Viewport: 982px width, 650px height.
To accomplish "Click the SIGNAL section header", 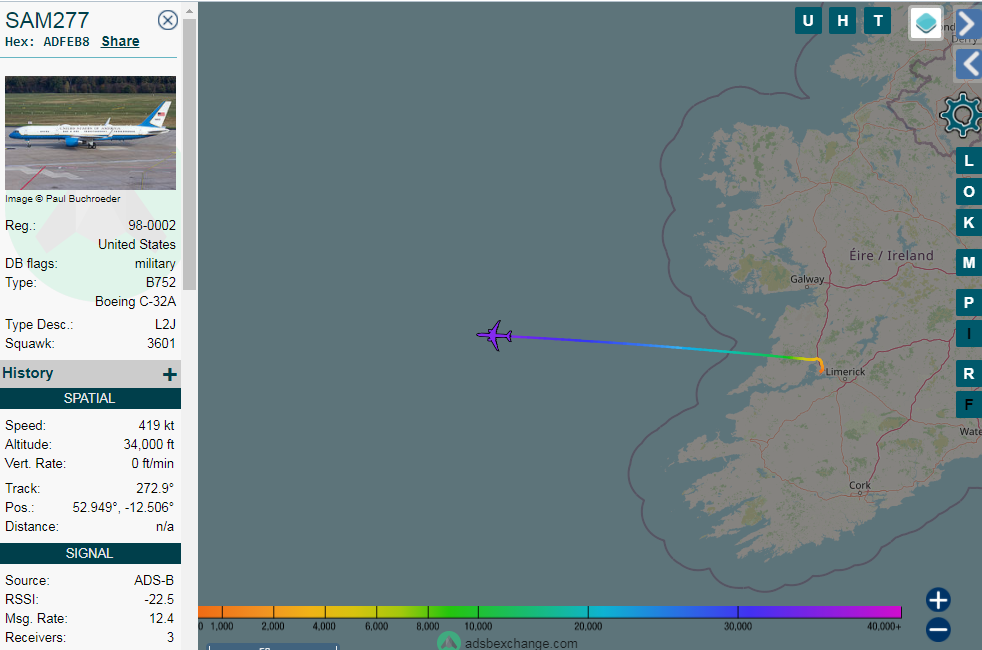I will [90, 554].
